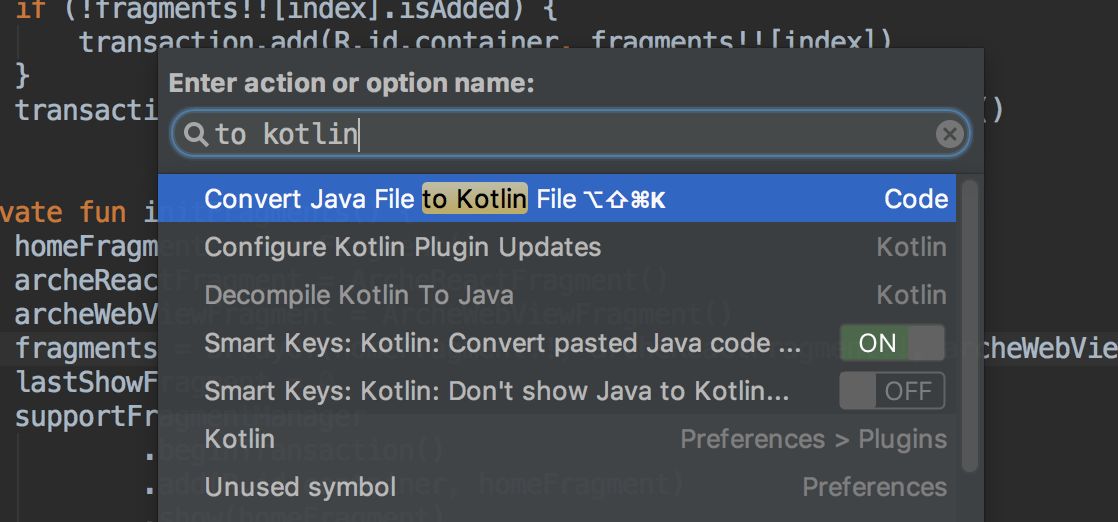Select Smart Keys: Kotlin: Convert pasted Java code row
Screen dimensions: 1118x522
tap(557, 343)
